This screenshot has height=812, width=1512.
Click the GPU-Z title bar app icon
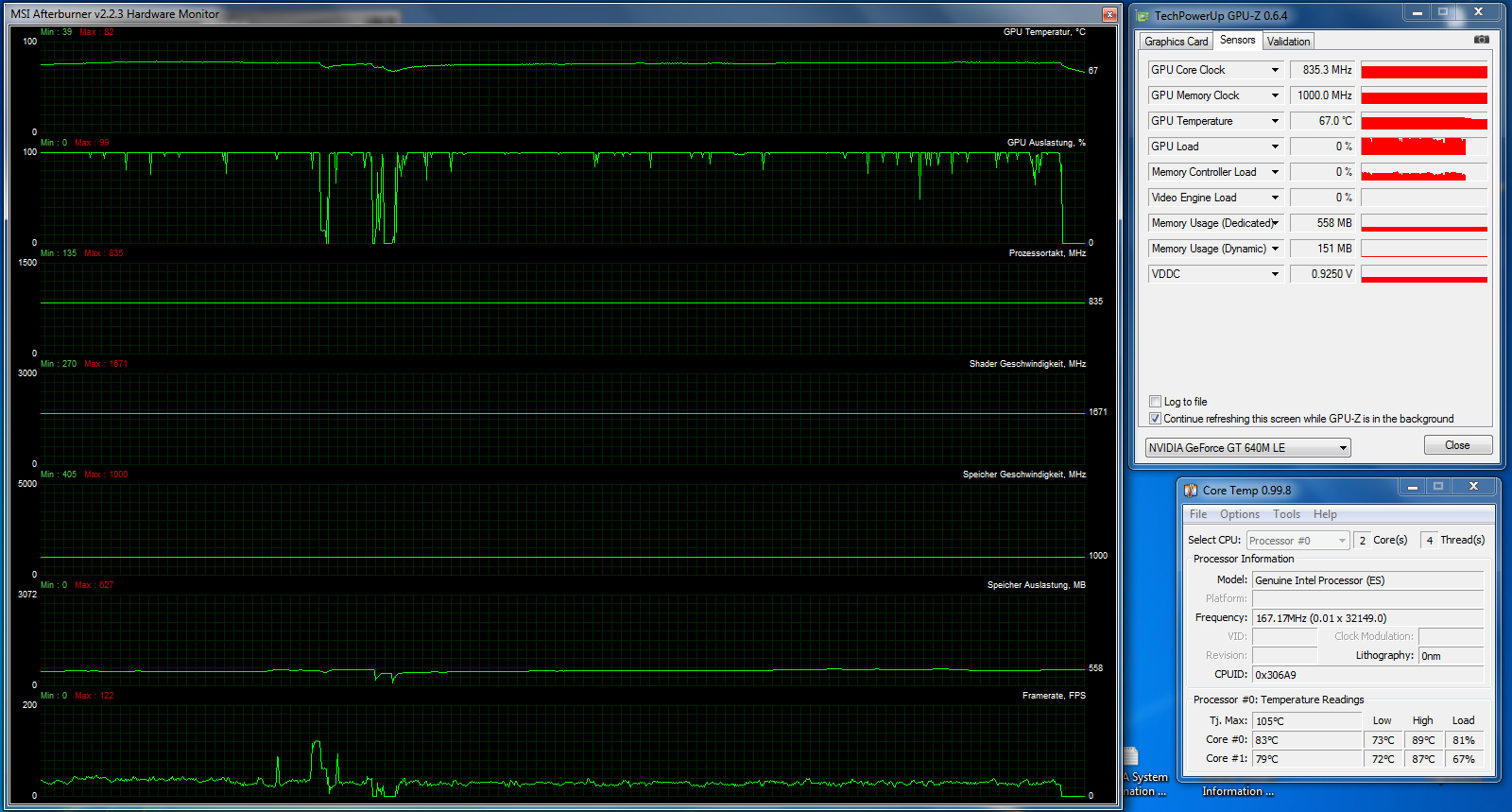pos(1143,16)
